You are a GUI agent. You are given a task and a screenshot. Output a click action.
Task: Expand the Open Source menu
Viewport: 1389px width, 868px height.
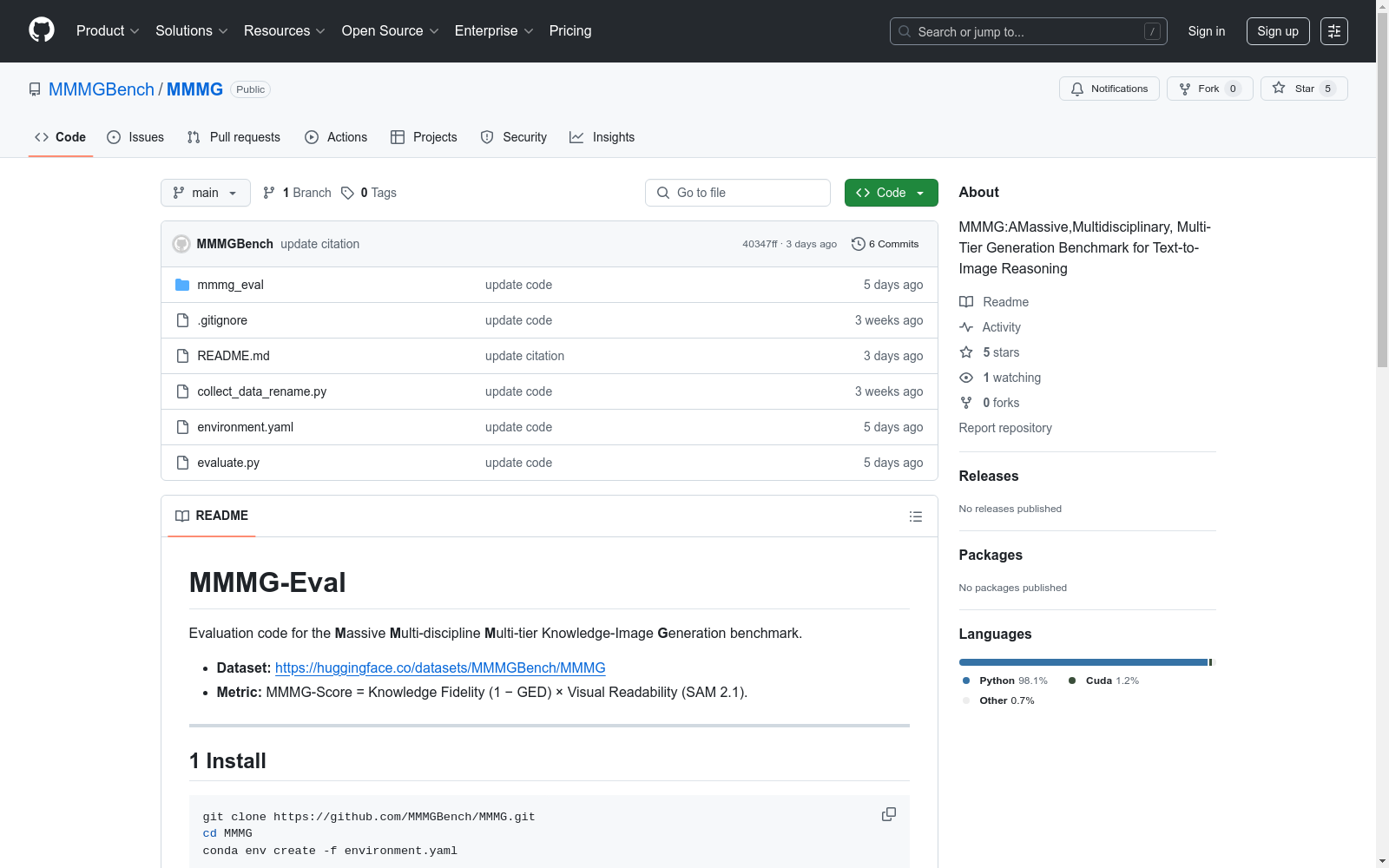(391, 31)
